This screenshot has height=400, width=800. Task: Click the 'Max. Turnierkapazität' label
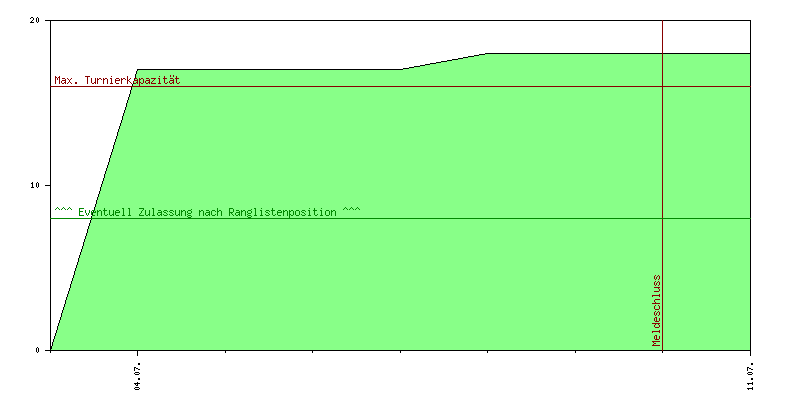click(x=117, y=80)
